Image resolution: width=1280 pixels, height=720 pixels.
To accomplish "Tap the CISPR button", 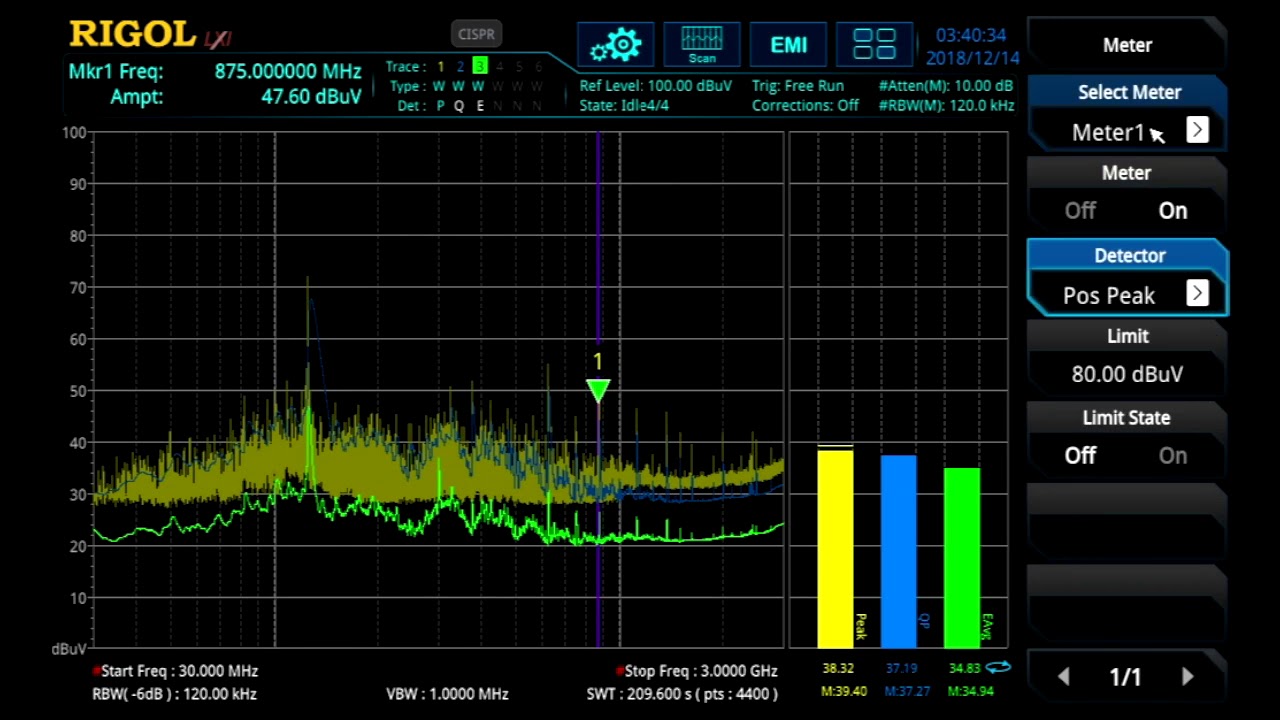I will [x=476, y=34].
